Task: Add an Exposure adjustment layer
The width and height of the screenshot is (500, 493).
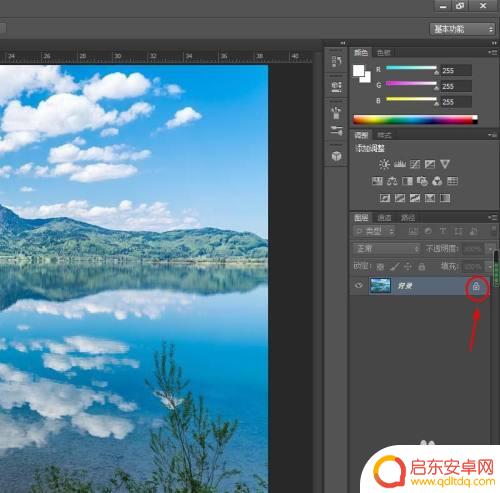Action: coord(430,164)
